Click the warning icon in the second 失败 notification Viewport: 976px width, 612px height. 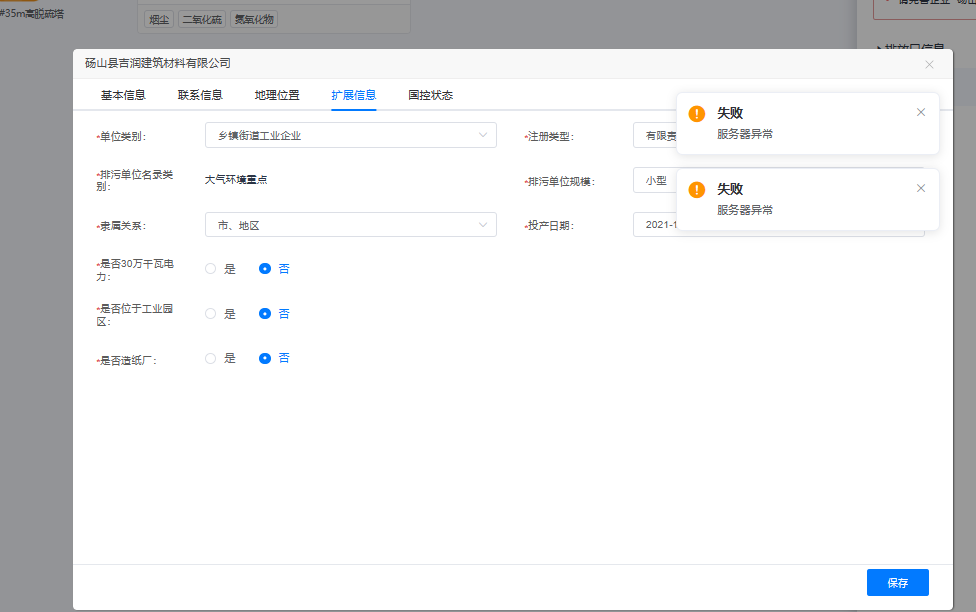click(697, 190)
